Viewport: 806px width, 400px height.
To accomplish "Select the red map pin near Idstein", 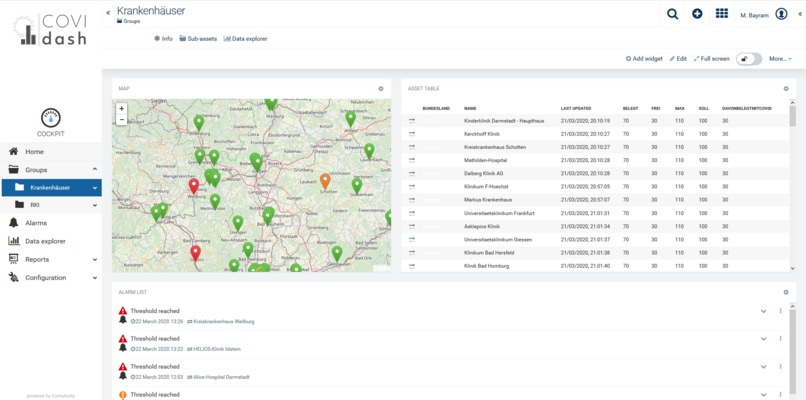I will 195,253.
